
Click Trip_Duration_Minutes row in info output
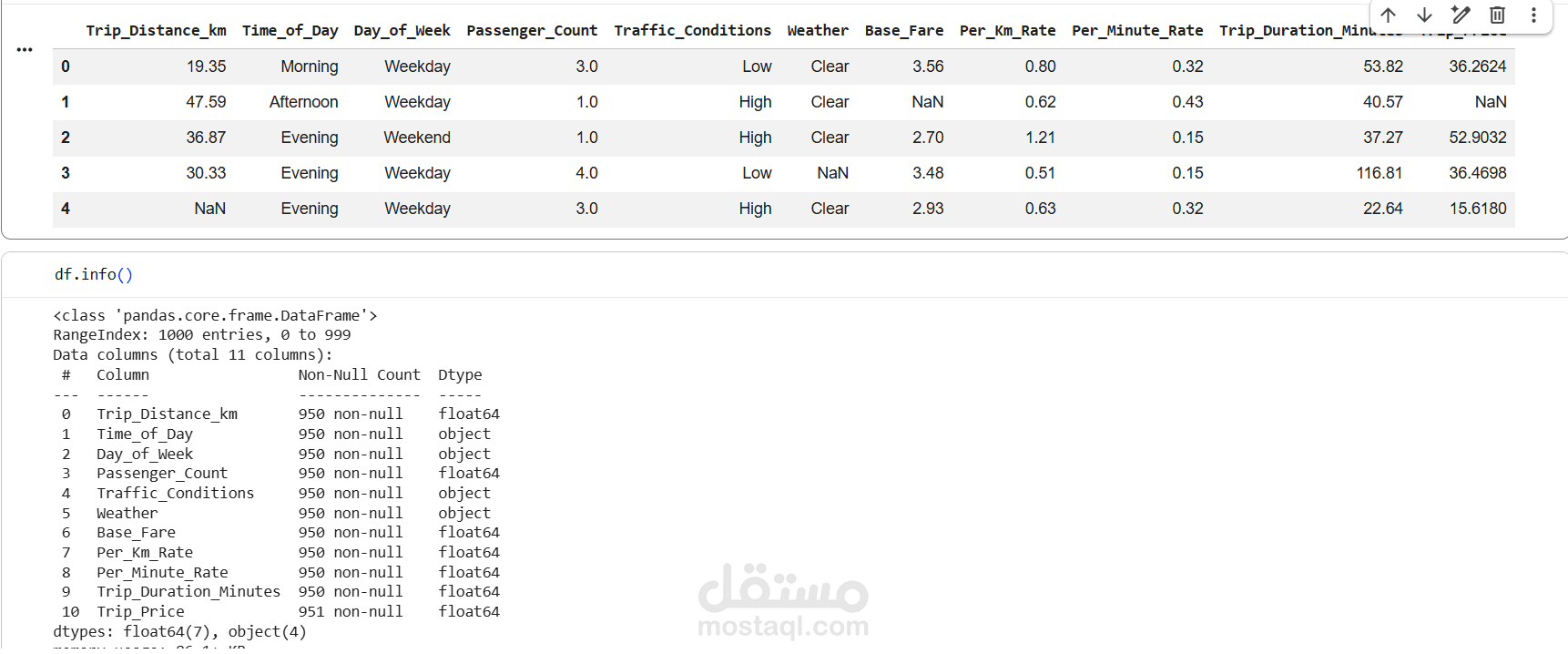coord(280,591)
